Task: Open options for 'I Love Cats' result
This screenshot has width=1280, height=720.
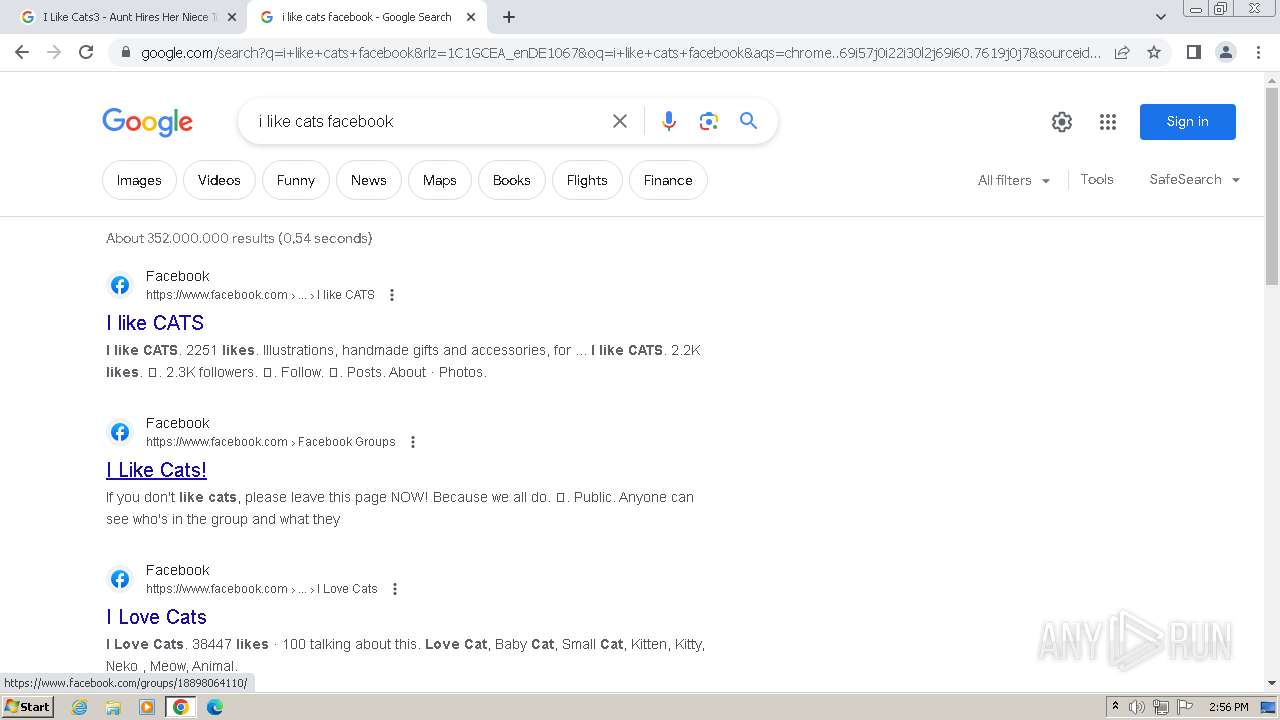Action: pos(395,589)
